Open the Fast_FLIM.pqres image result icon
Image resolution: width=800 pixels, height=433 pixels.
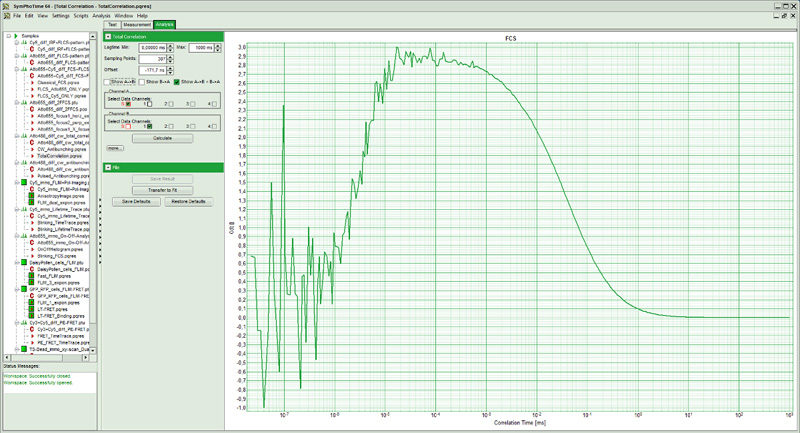[x=32, y=276]
